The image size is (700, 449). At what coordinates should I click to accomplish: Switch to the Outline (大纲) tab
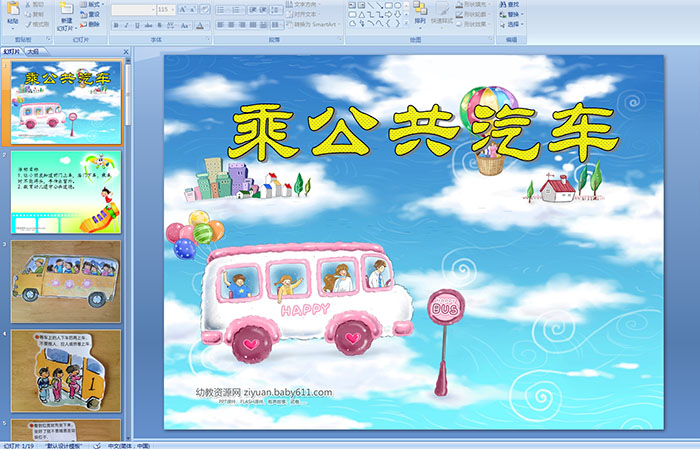click(33, 50)
